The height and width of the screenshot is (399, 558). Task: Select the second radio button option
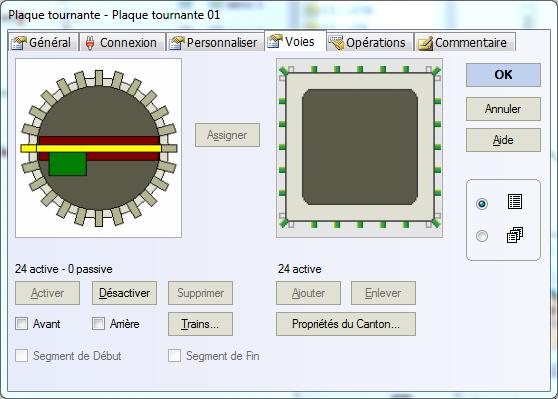pos(482,236)
